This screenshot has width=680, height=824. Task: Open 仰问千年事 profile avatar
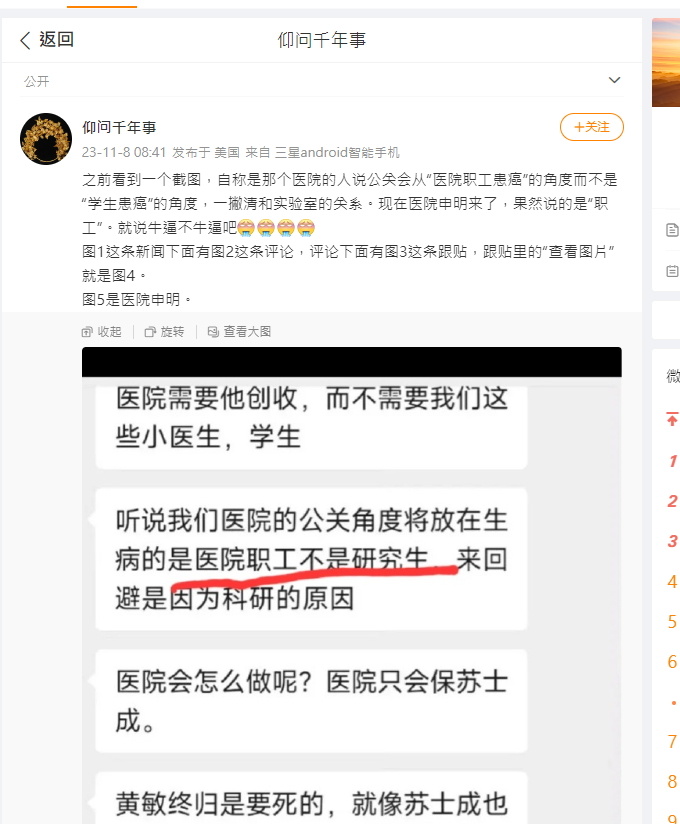(46, 139)
